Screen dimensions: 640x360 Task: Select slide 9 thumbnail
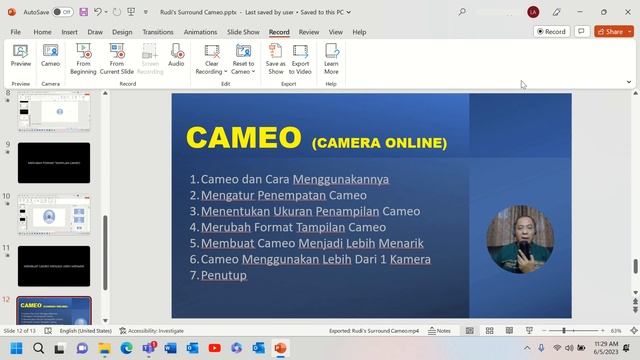(54, 163)
